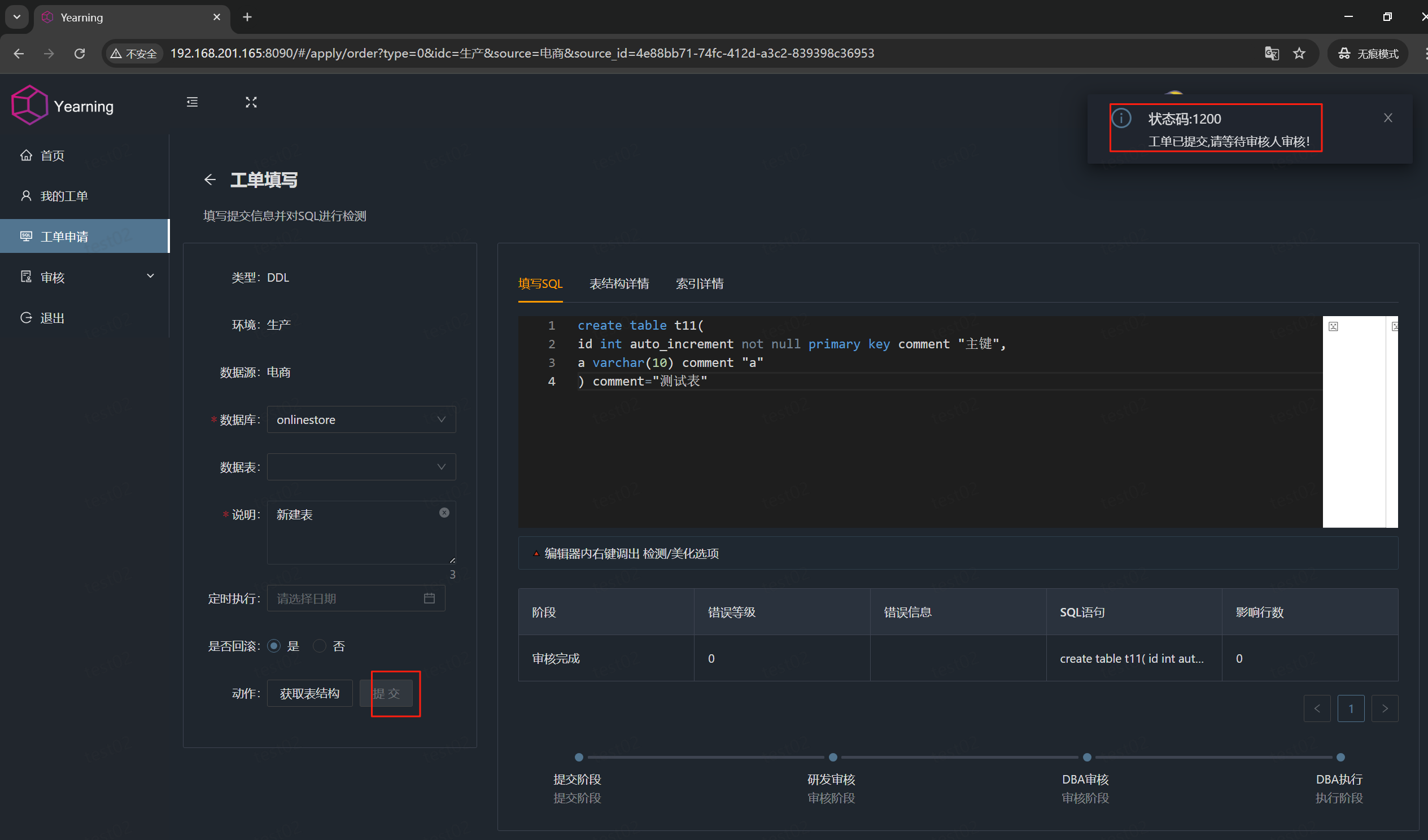Switch to the 表结构详情 tab
Image resolution: width=1428 pixels, height=840 pixels.
point(619,283)
